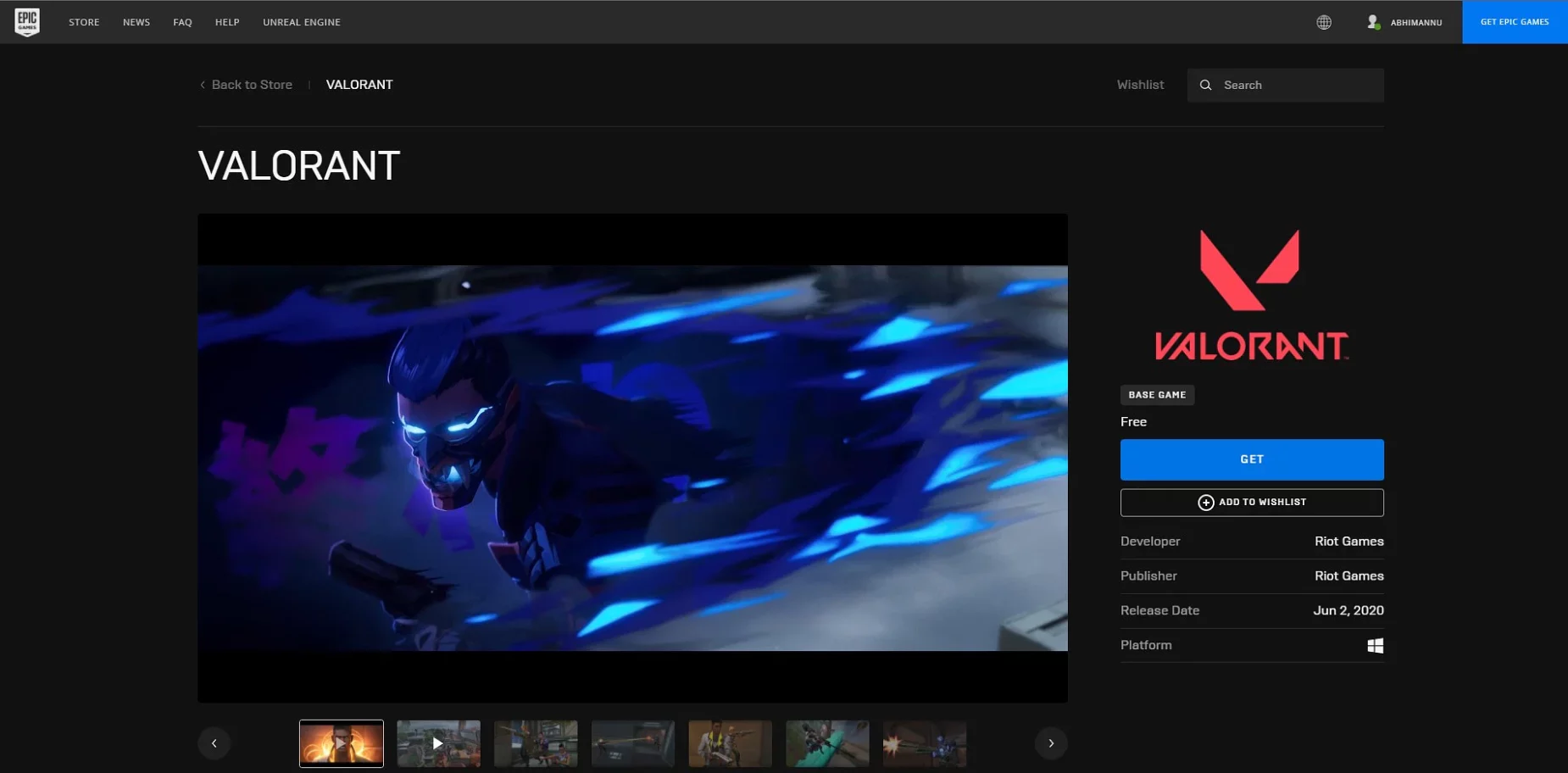Click the search magnifier icon
The width and height of the screenshot is (1568, 773).
1205,85
